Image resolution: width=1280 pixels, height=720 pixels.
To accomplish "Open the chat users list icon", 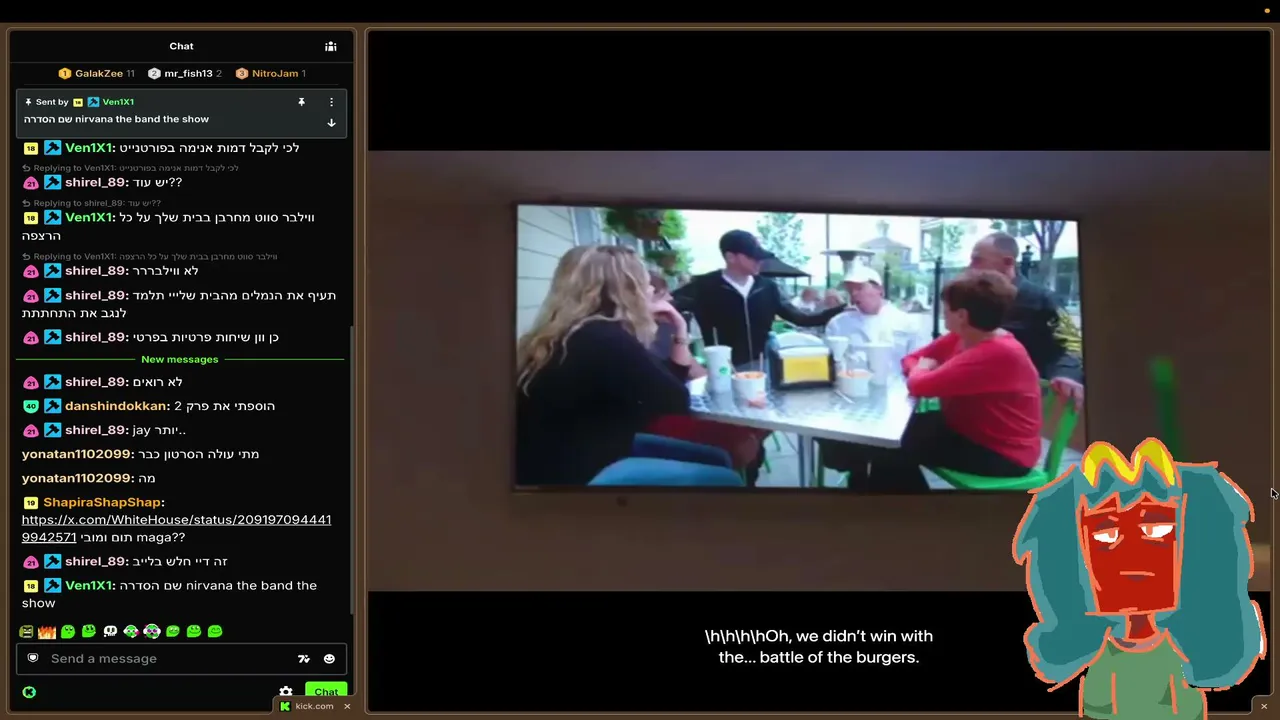I will tap(330, 46).
